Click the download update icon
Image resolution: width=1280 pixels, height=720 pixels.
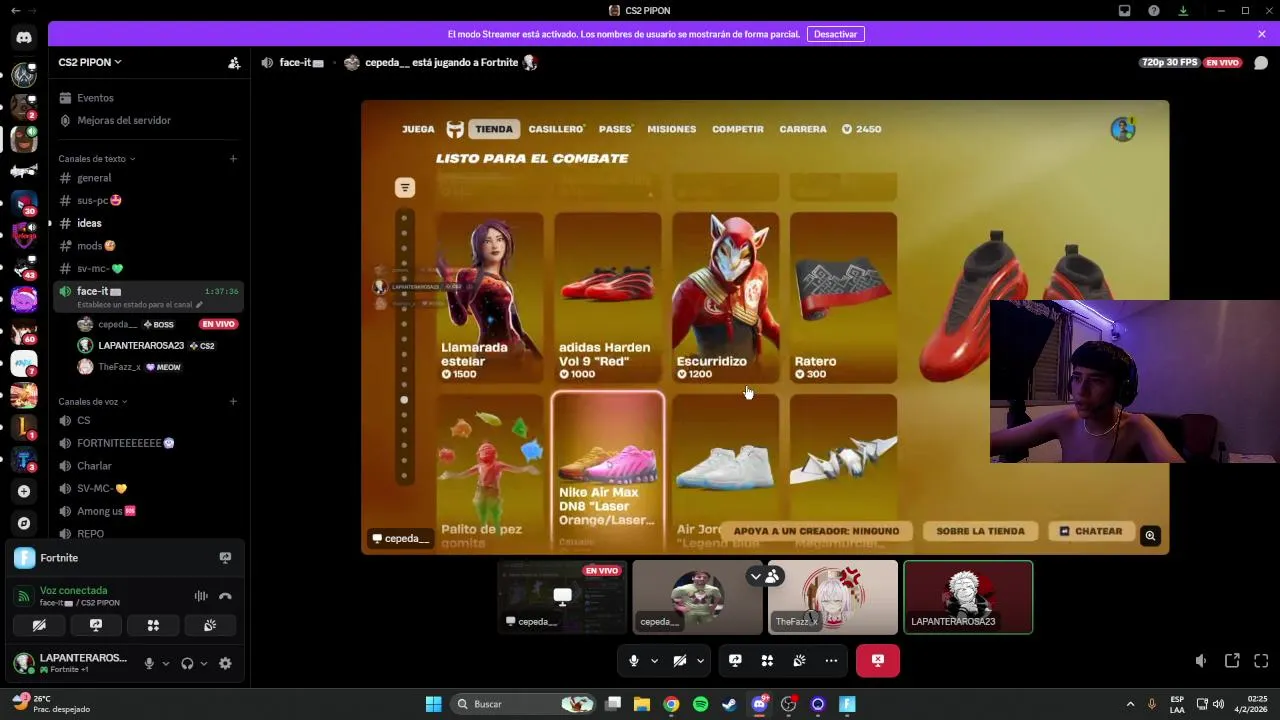point(1183,10)
